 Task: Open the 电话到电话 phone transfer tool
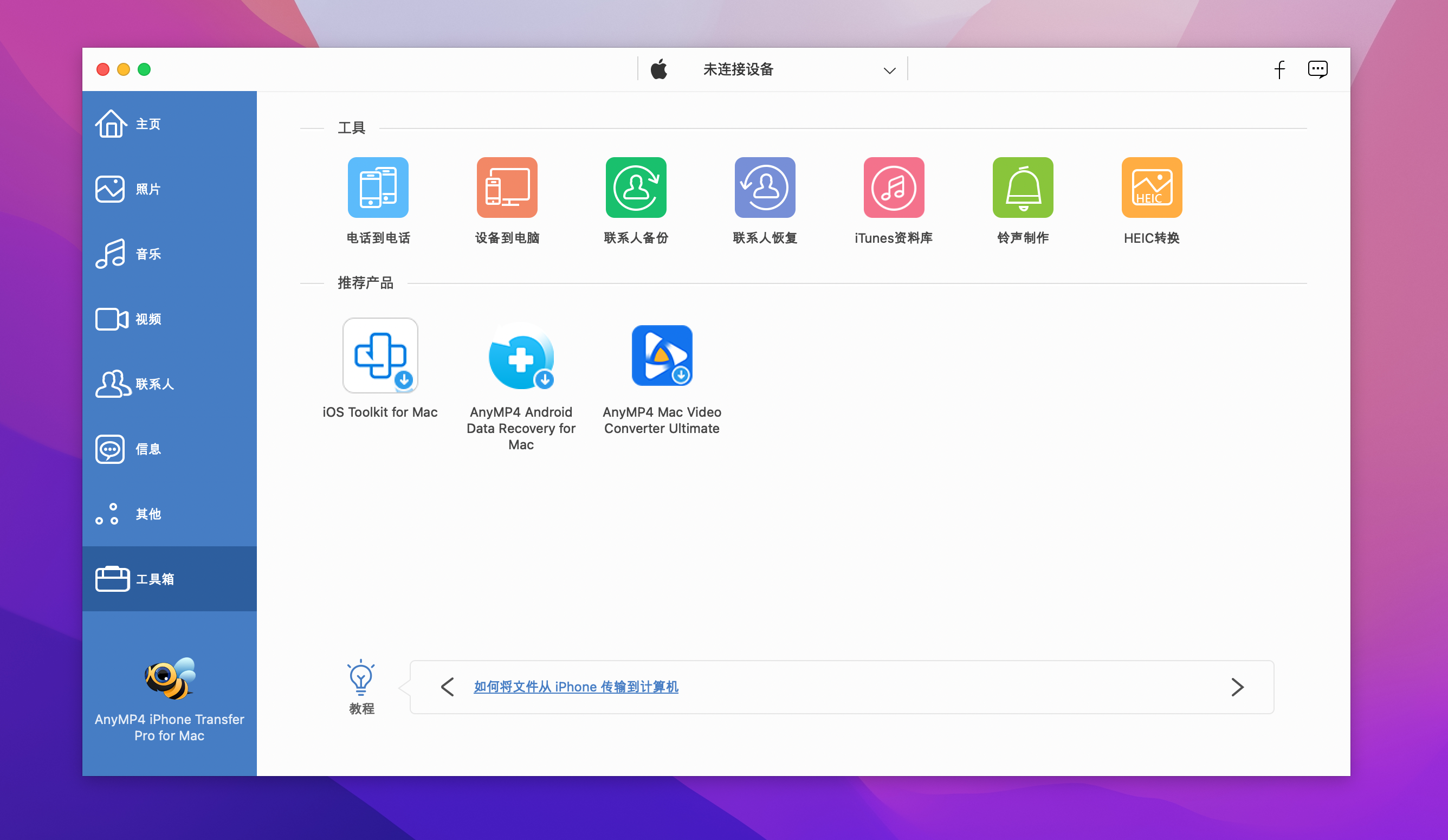[x=378, y=188]
